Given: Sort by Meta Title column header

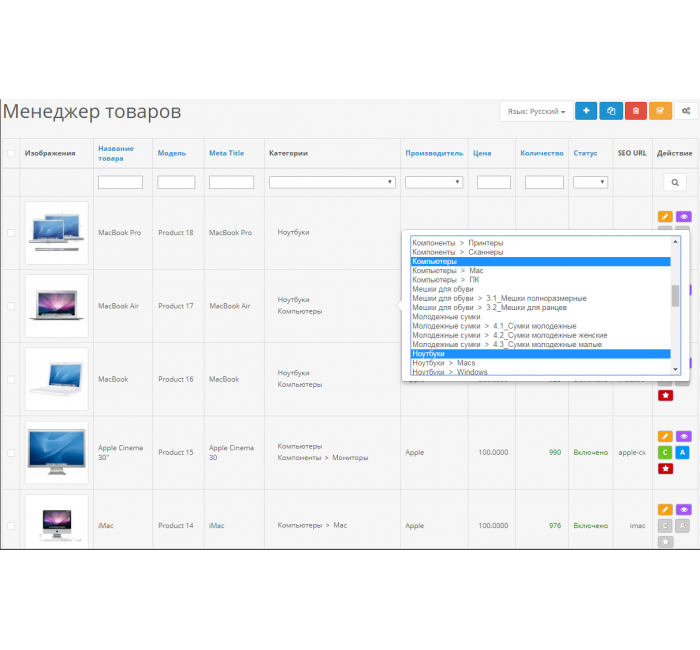Looking at the screenshot, I should [226, 153].
